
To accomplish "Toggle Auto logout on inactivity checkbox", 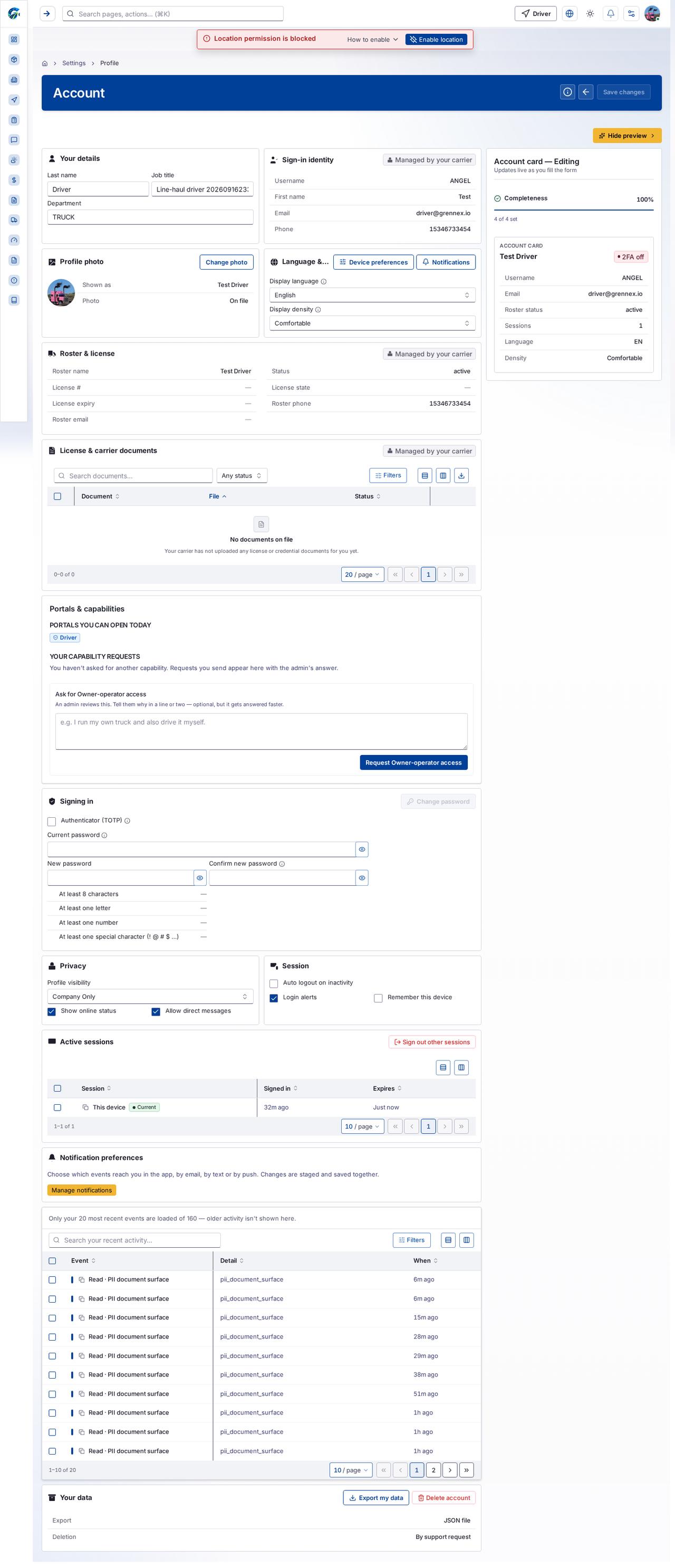I will point(274,983).
